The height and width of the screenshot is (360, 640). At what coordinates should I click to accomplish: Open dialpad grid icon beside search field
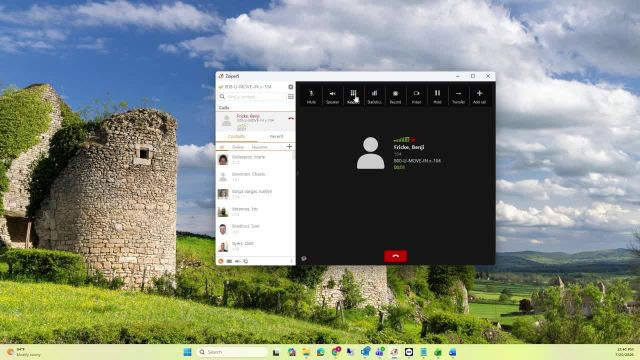point(291,97)
